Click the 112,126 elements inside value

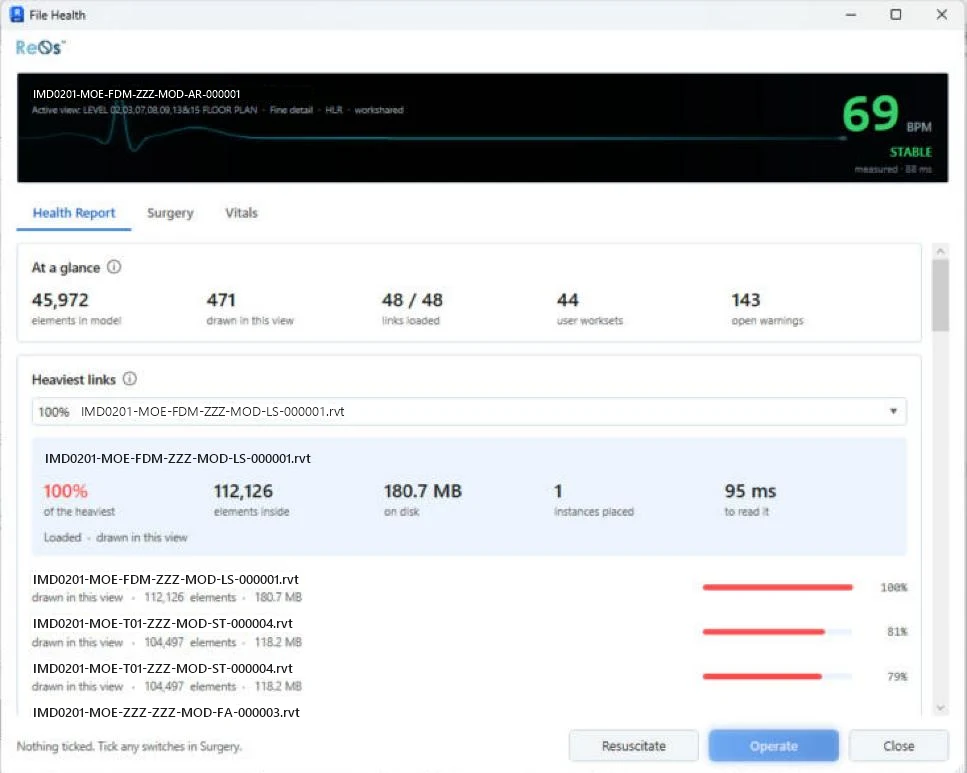pyautogui.click(x=243, y=491)
